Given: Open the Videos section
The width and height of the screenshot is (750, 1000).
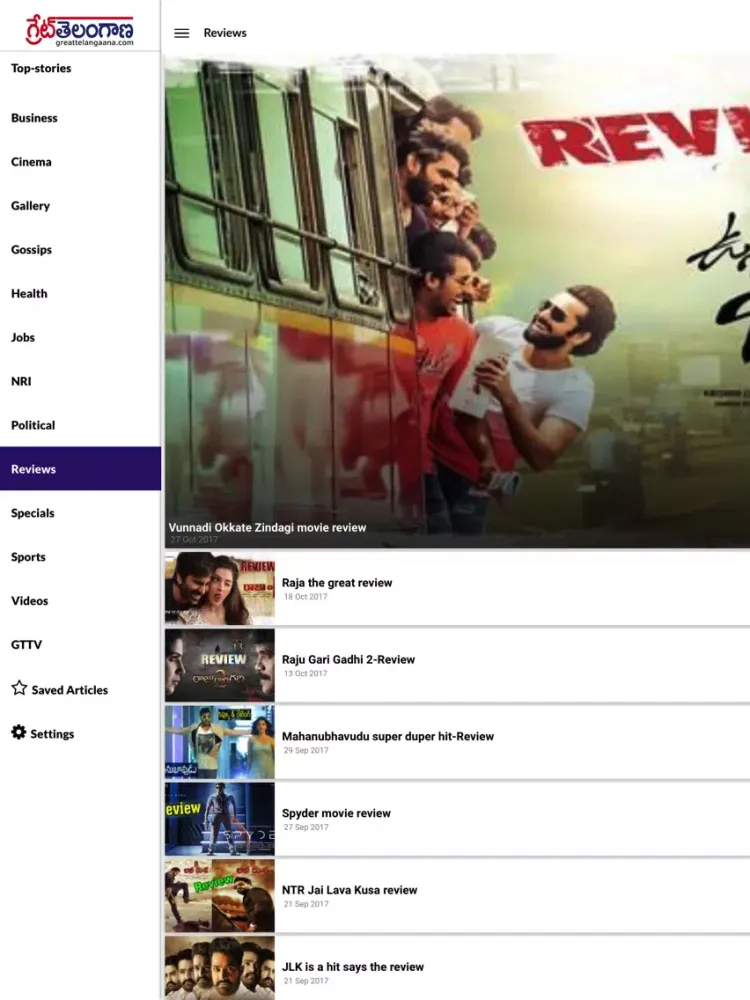Looking at the screenshot, I should point(29,601).
